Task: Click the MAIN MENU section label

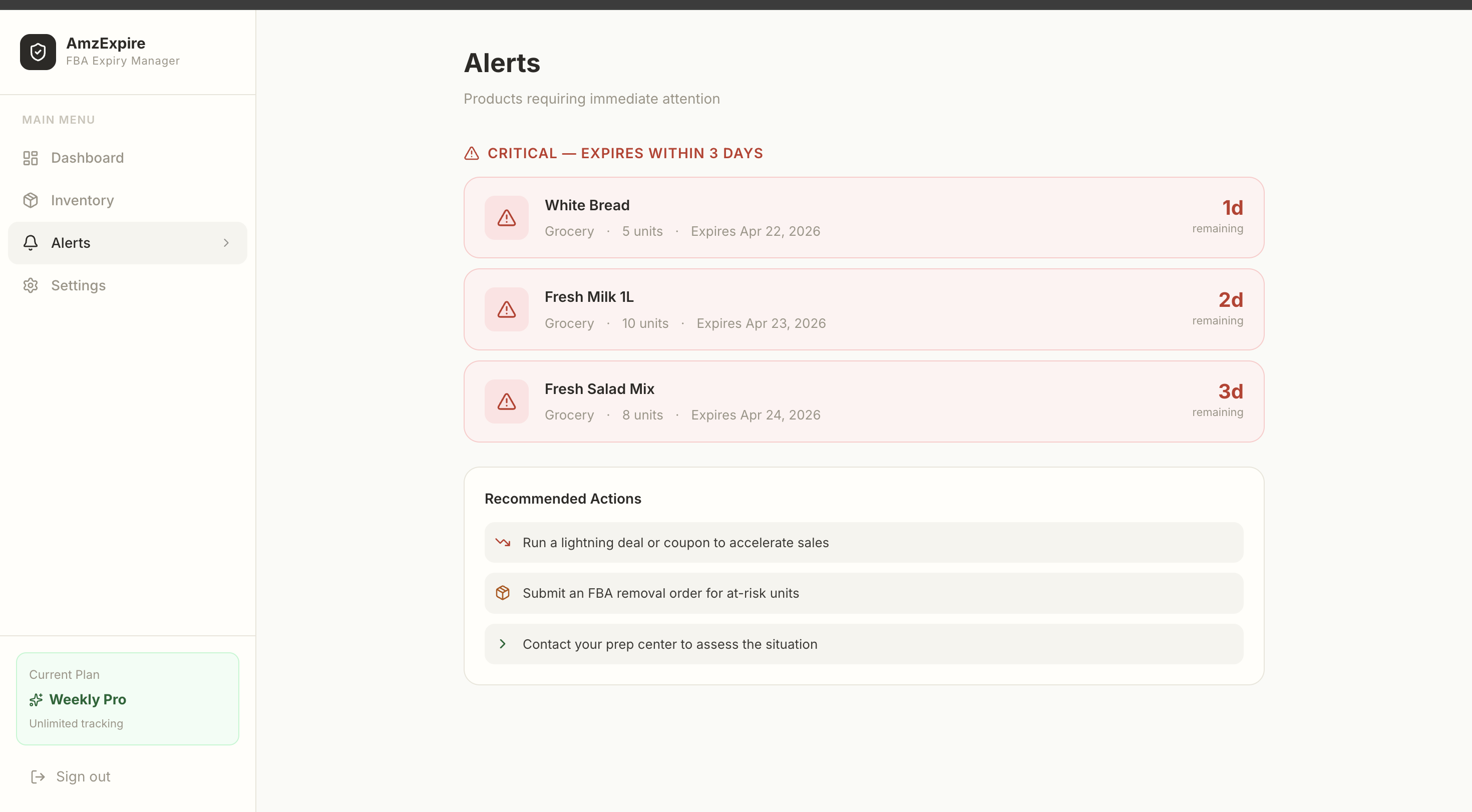Action: click(58, 120)
